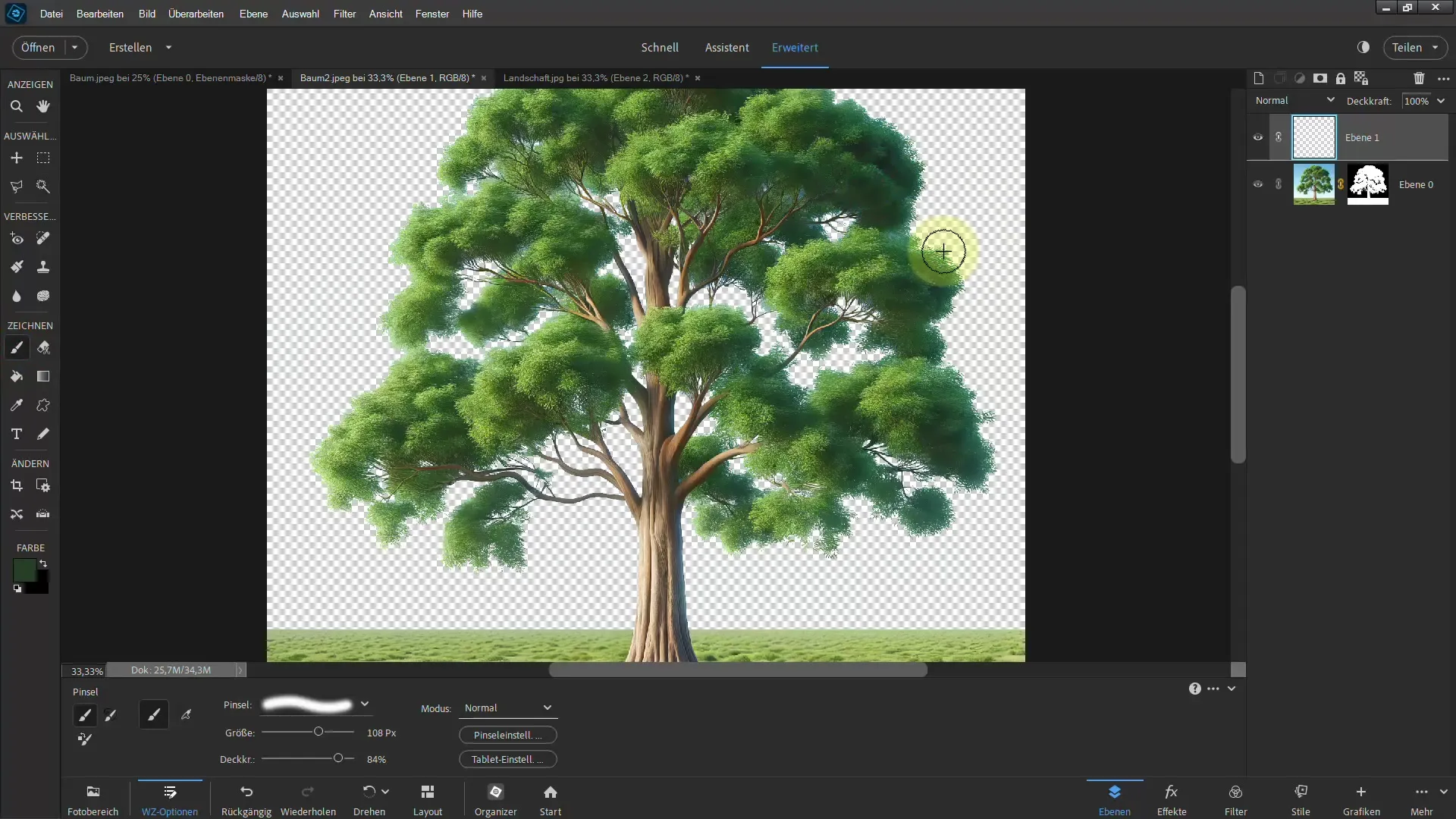1456x819 pixels.
Task: Click the Filter menu item
Action: point(344,13)
